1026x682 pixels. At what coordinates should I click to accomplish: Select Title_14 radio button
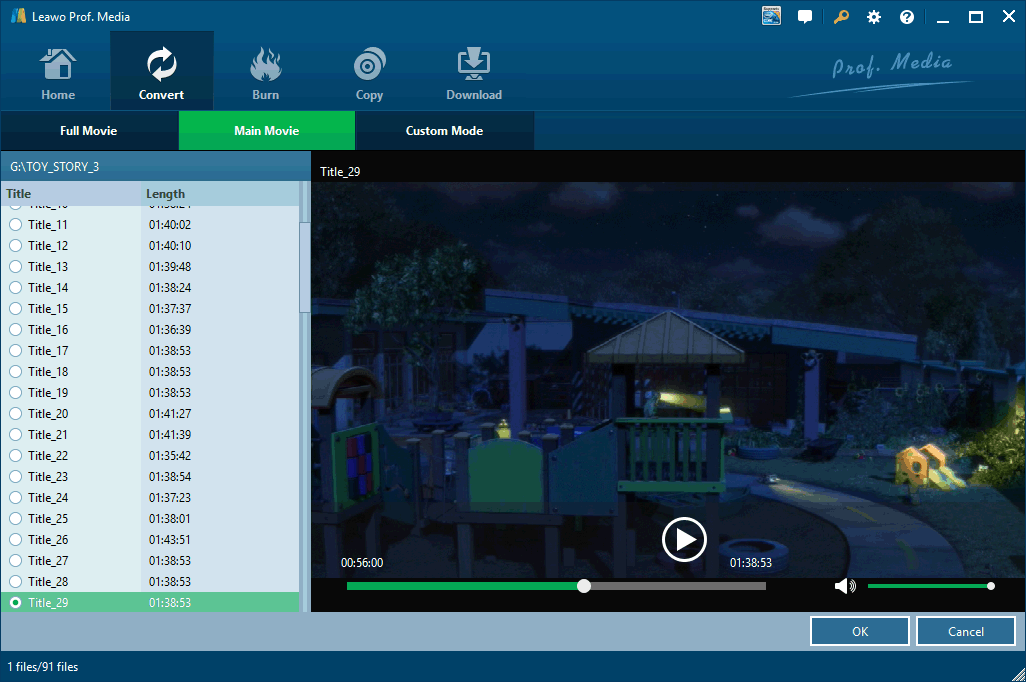pos(16,287)
